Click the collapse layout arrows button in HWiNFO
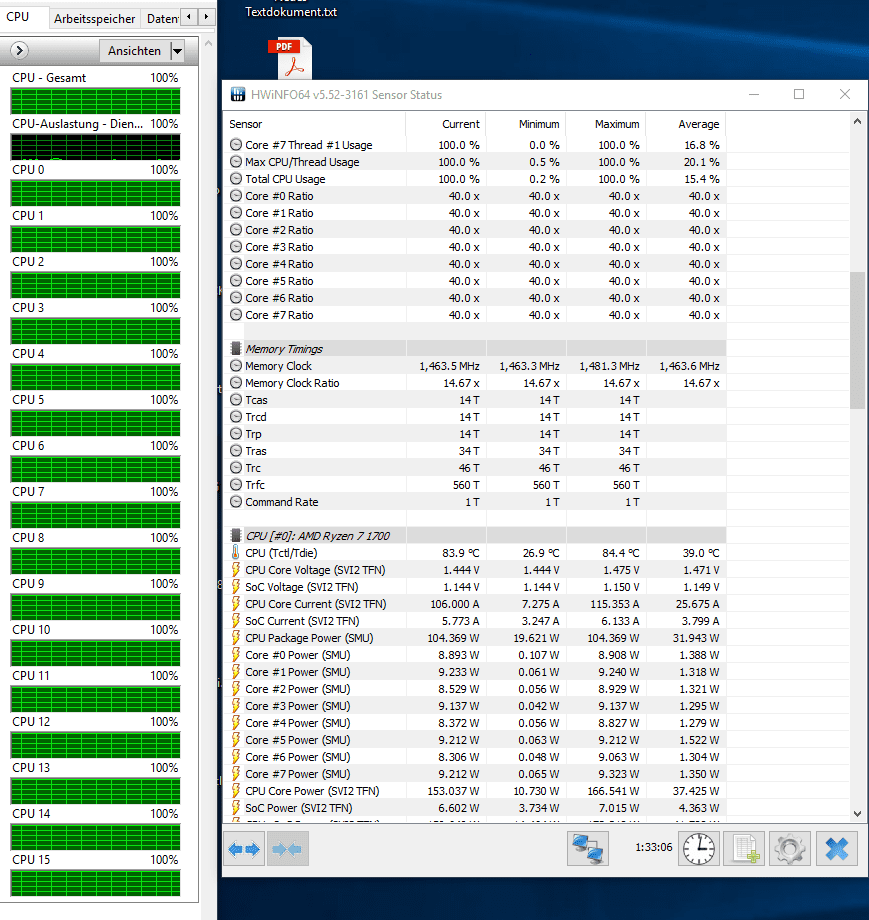Viewport: 869px width, 920px height. click(x=288, y=848)
